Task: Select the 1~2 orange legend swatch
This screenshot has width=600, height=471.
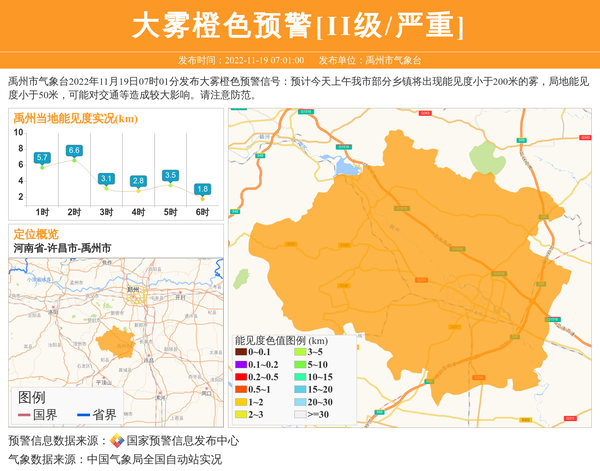Action: (241, 402)
